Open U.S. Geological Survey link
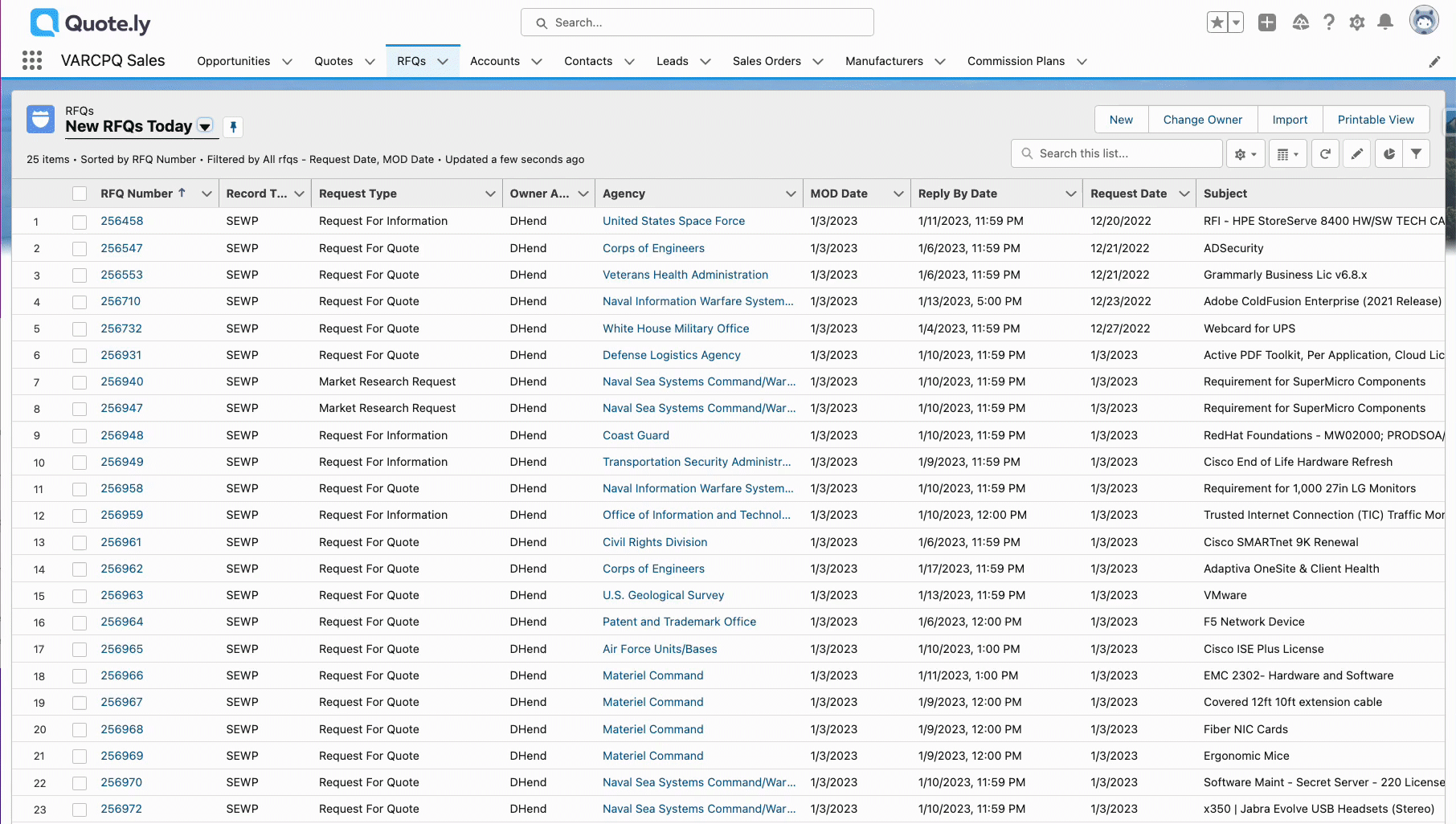Viewport: 1456px width, 824px height. [x=663, y=595]
